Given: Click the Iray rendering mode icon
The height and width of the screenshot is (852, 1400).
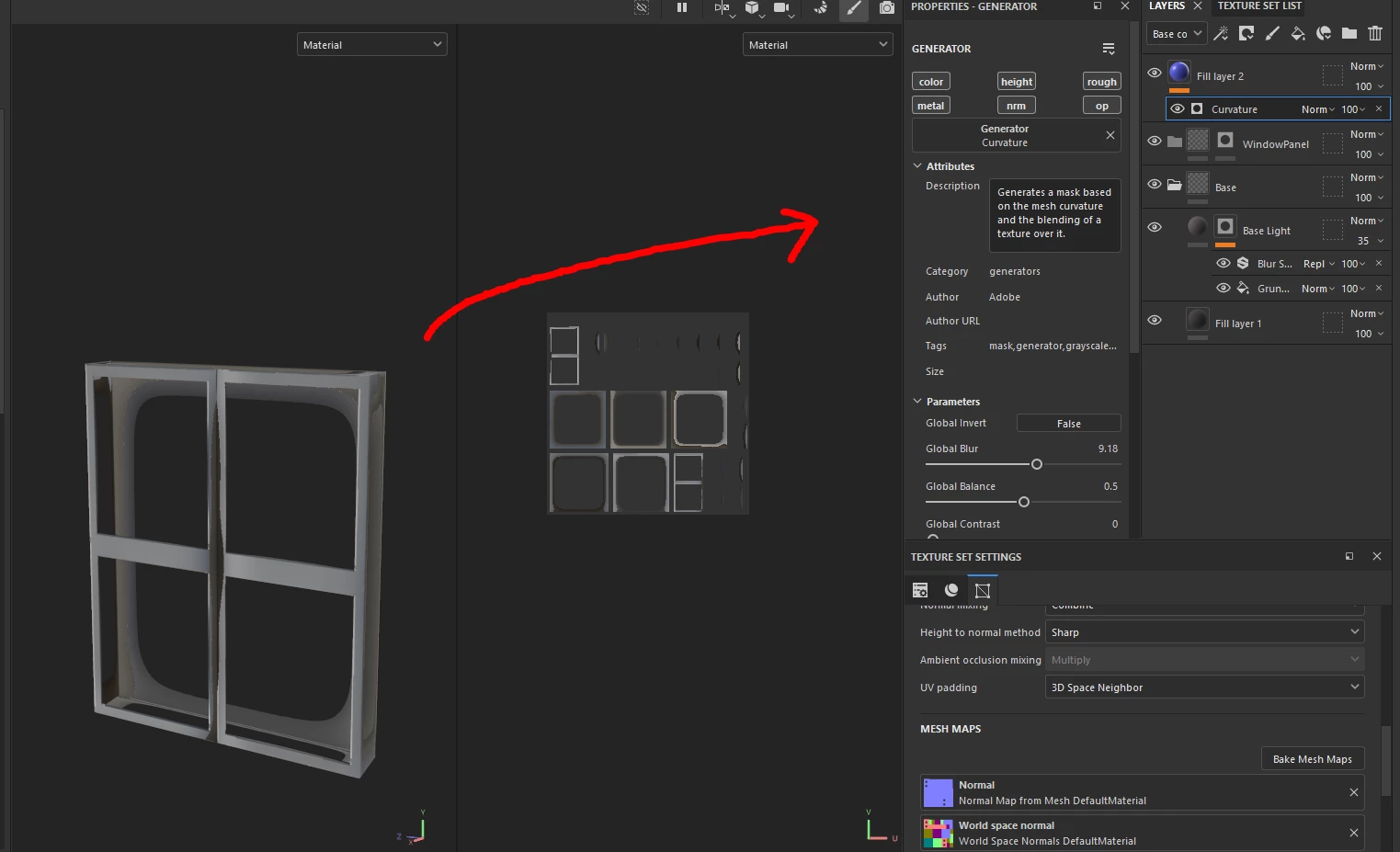Looking at the screenshot, I should point(821,7).
